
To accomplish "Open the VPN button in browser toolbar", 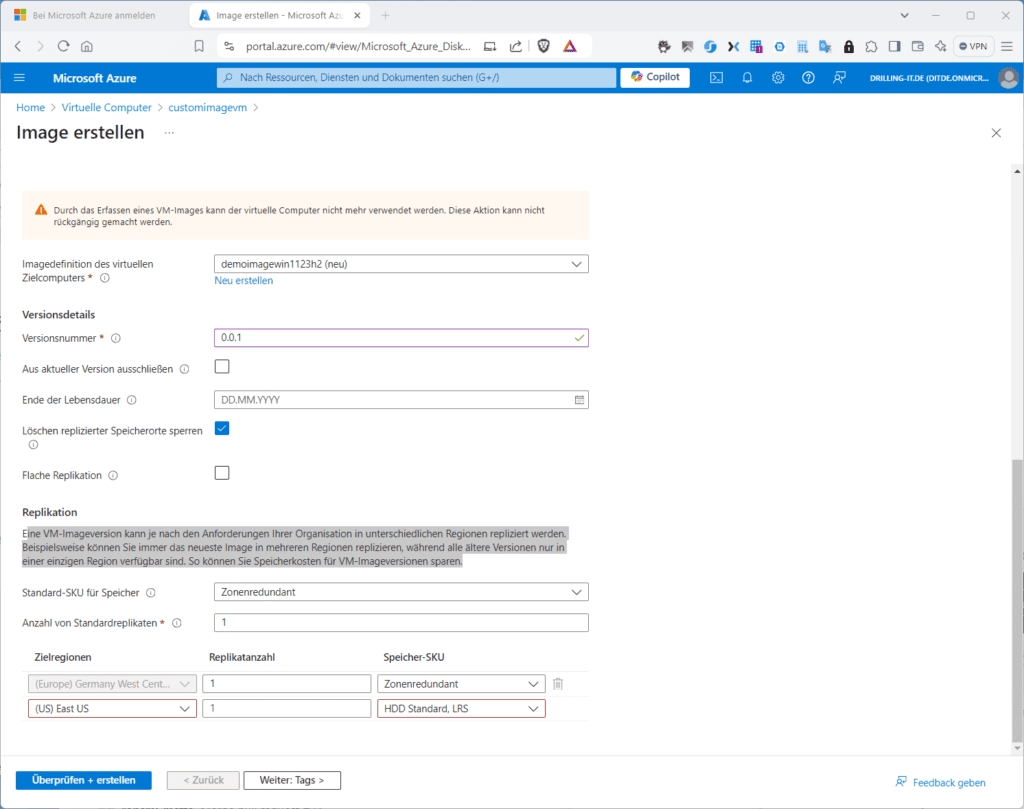I will coord(973,46).
